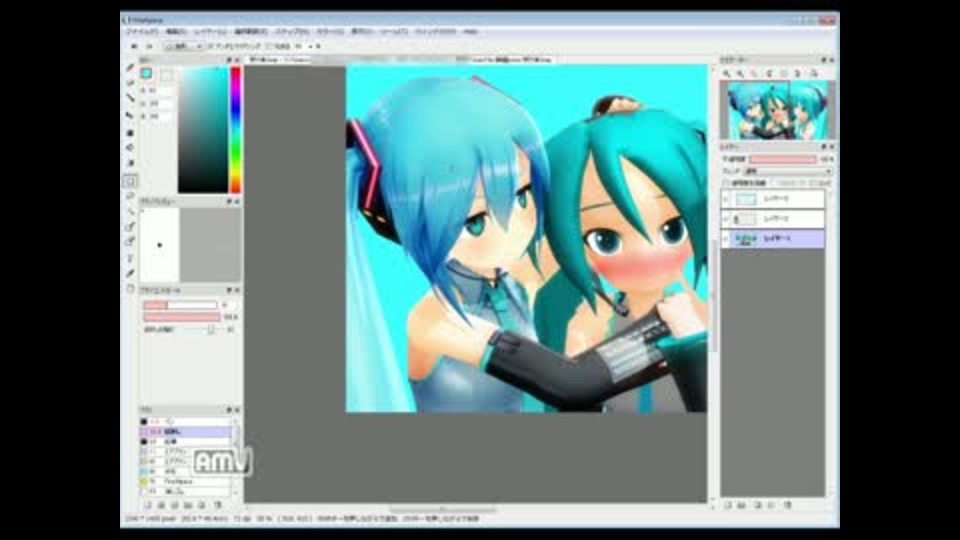960x540 pixels.
Task: Adjust the layer opacity slider
Action: (783, 159)
